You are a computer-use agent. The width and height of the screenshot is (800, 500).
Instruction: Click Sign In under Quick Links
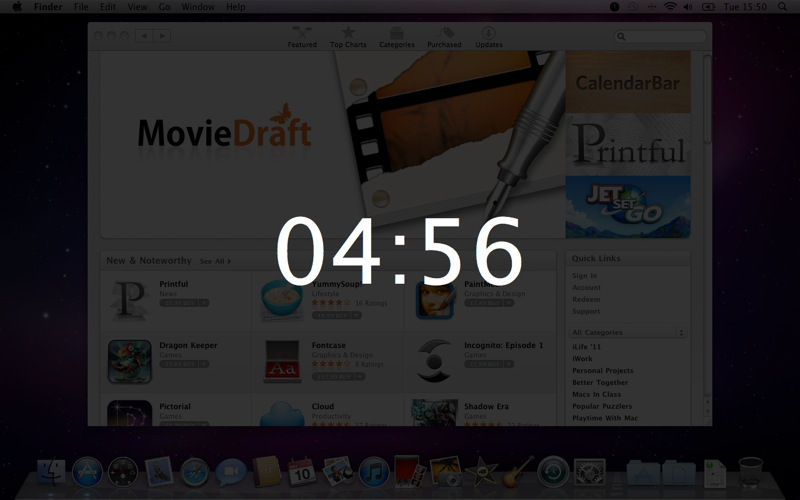point(584,276)
